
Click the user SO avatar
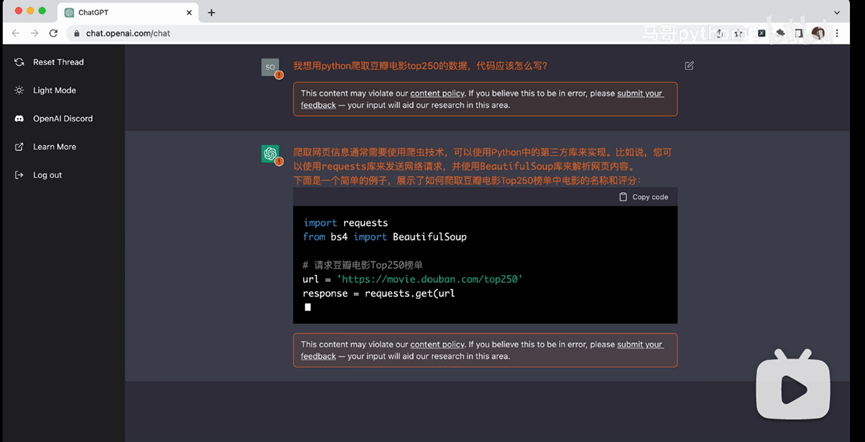point(270,67)
